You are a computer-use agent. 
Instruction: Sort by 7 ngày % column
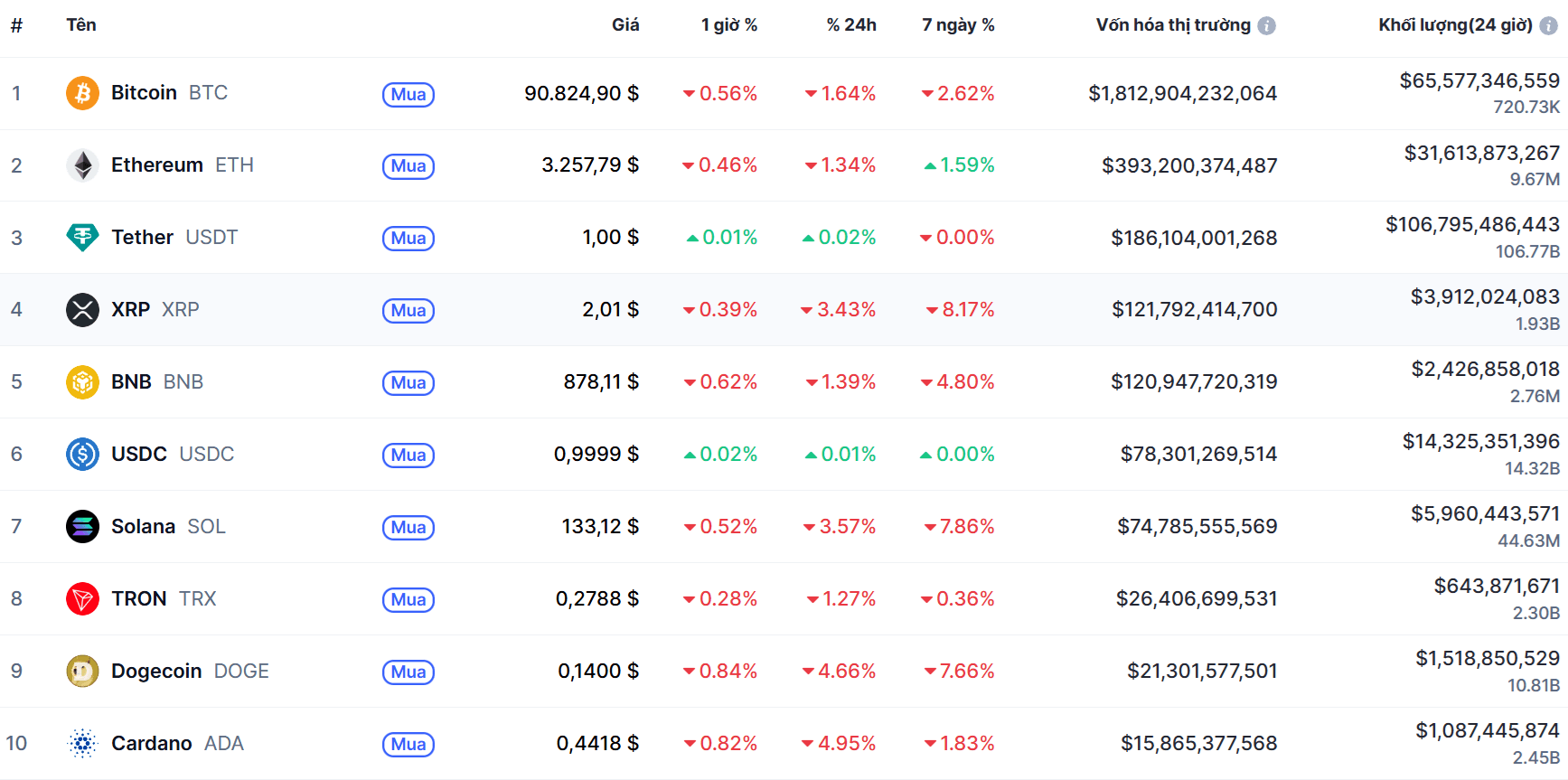(958, 25)
